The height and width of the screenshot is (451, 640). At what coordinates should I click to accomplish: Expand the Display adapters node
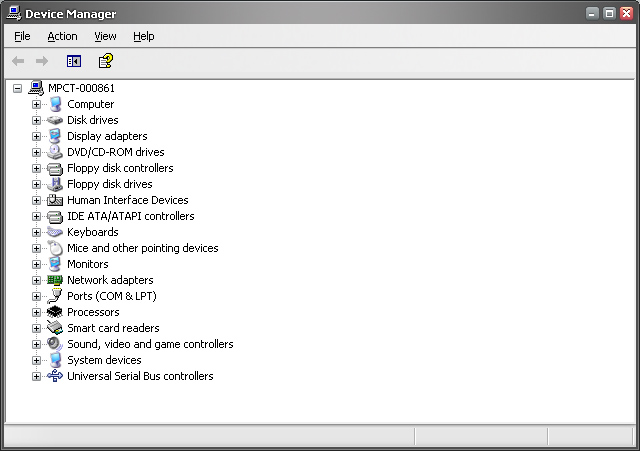(x=36, y=136)
